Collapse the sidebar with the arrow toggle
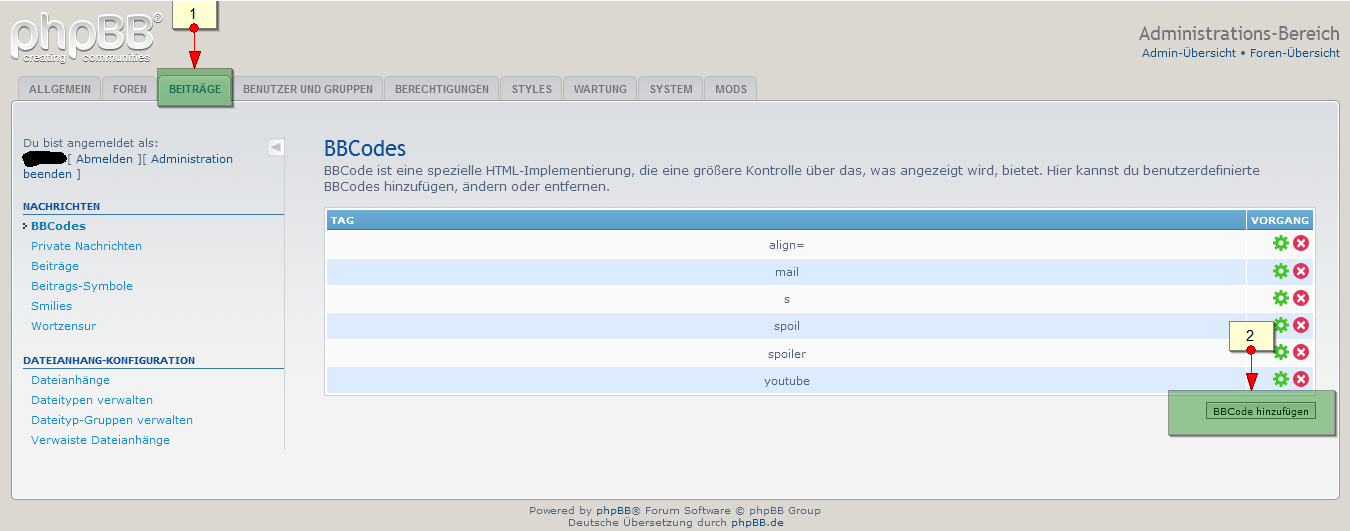Image resolution: width=1350 pixels, height=531 pixels. pyautogui.click(x=276, y=148)
